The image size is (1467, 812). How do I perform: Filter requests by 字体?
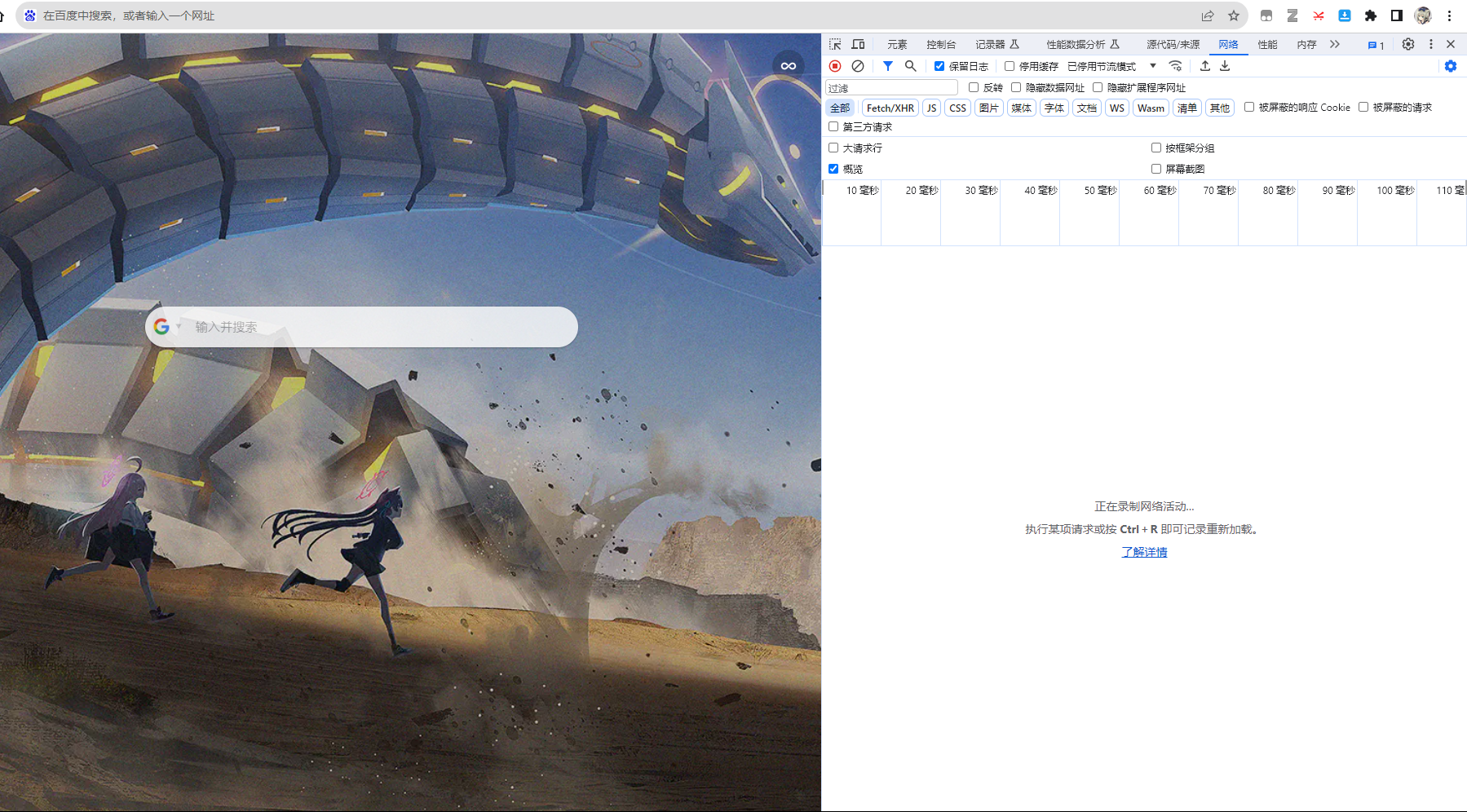click(x=1054, y=108)
